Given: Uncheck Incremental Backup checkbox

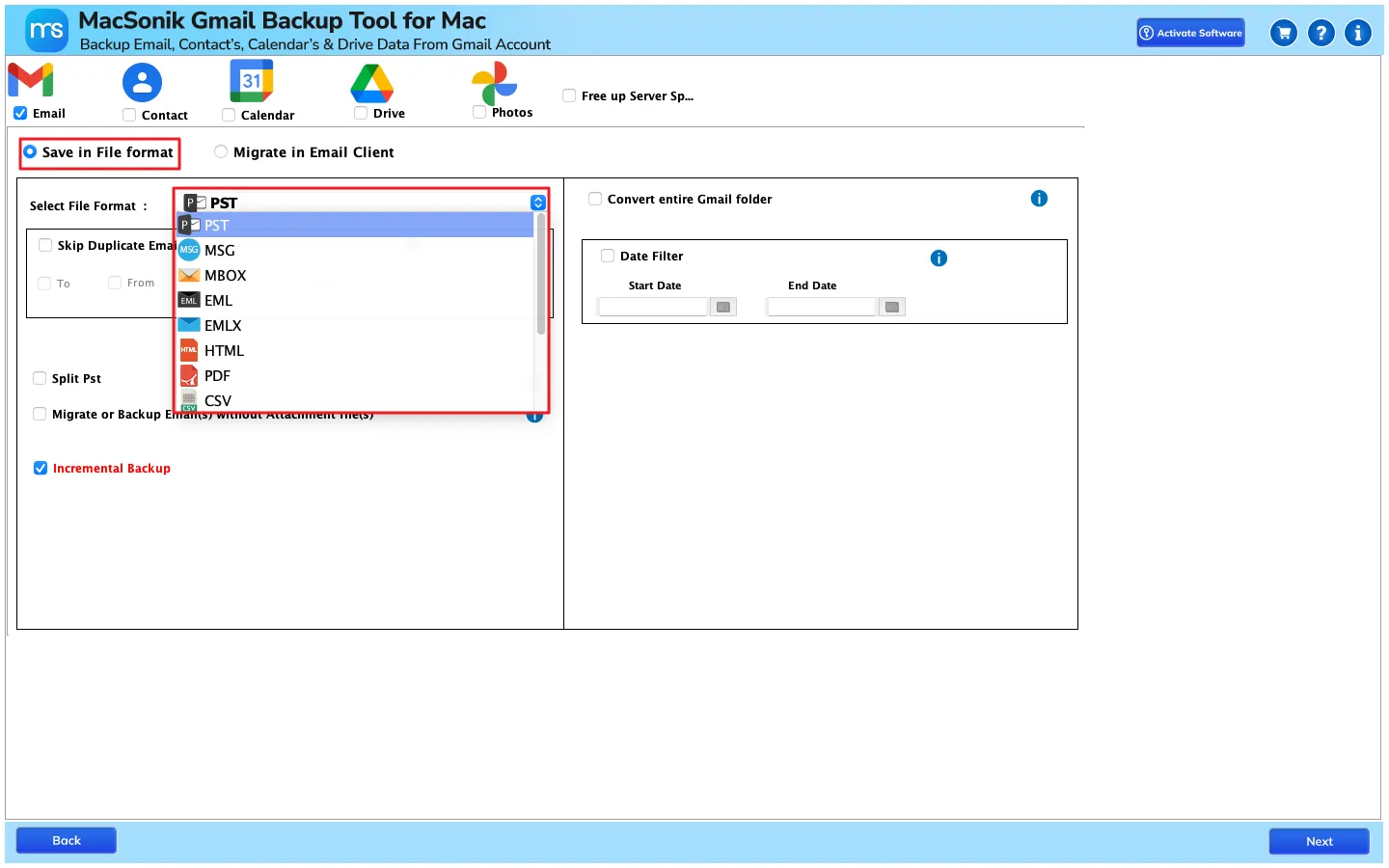Looking at the screenshot, I should point(41,468).
